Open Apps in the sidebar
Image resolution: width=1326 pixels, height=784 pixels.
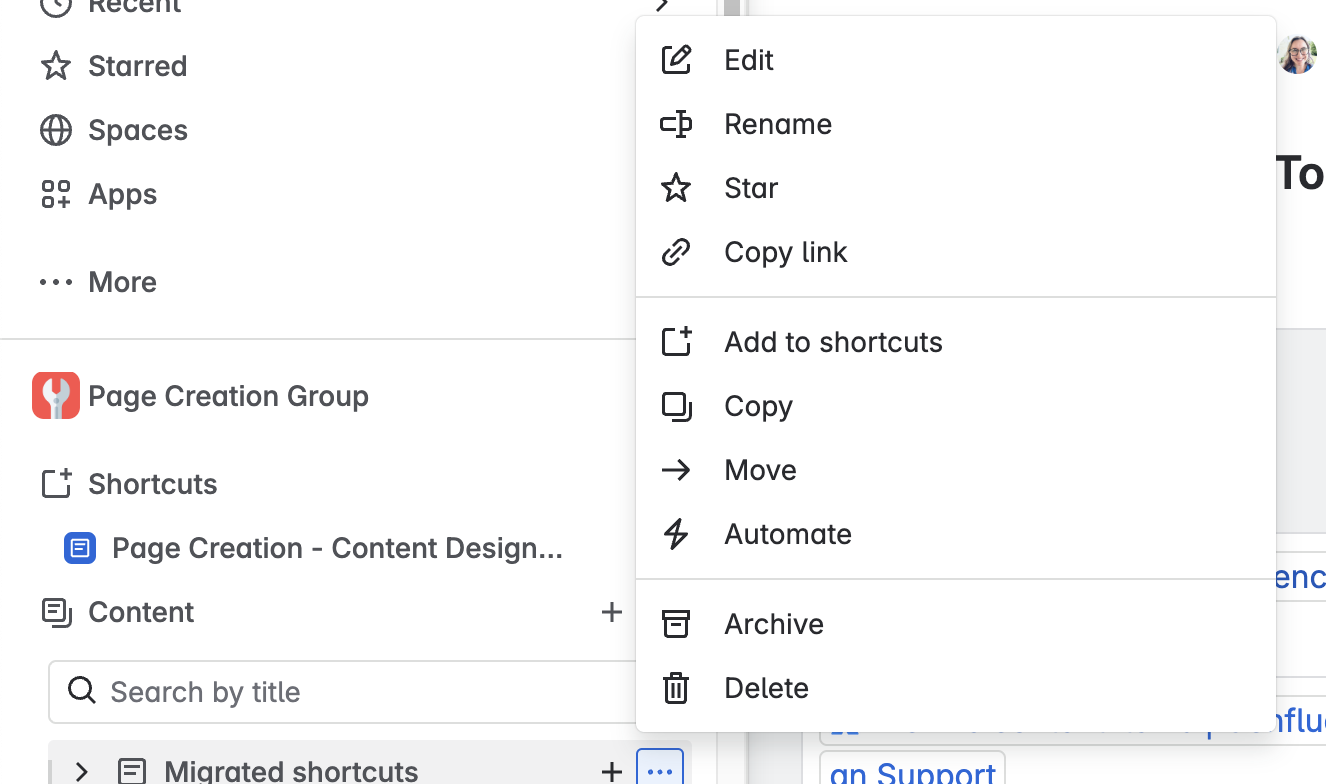pos(98,194)
